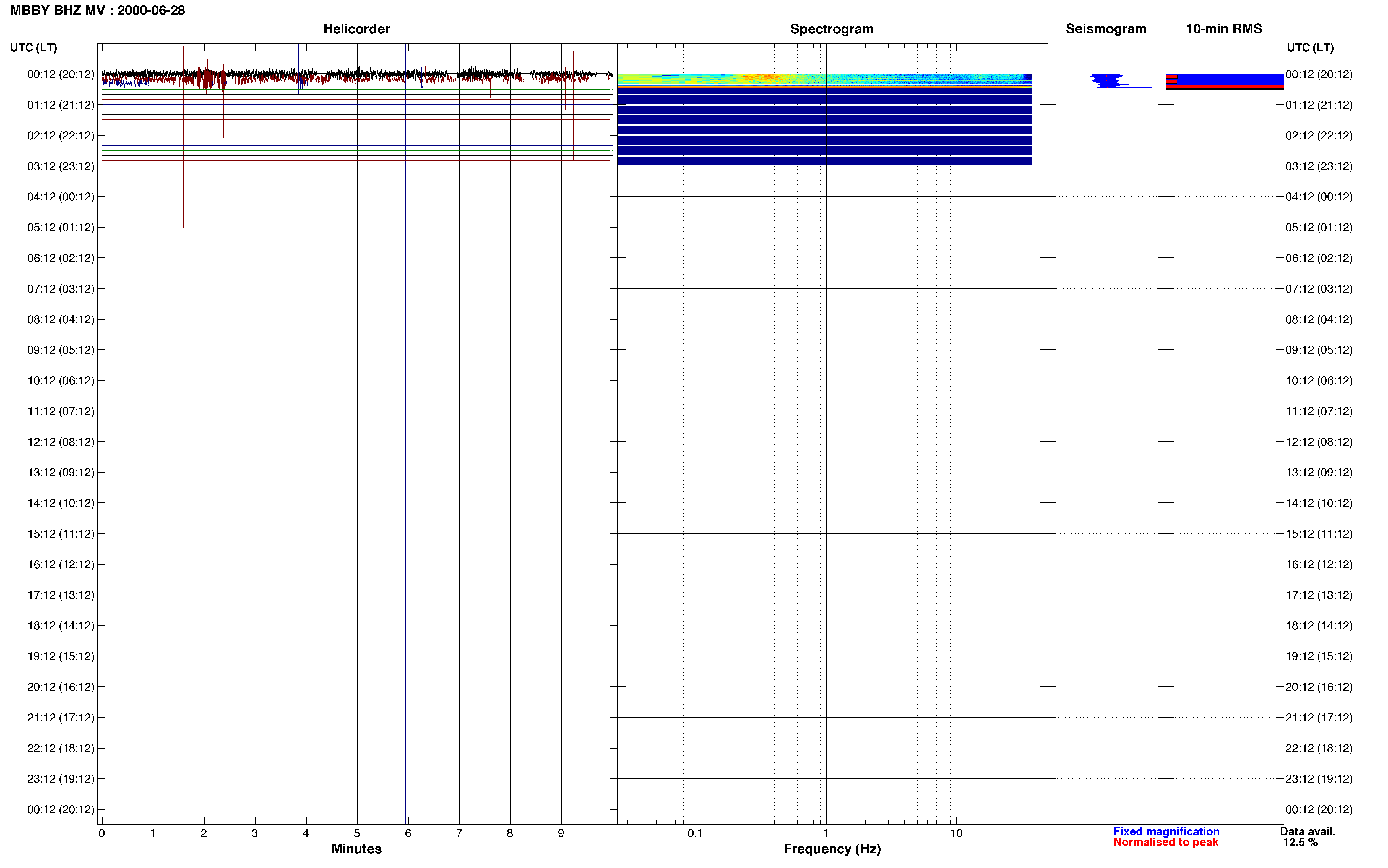1388x868 pixels.
Task: Select the 'Spectrogram' panel heading
Action: pos(832,29)
